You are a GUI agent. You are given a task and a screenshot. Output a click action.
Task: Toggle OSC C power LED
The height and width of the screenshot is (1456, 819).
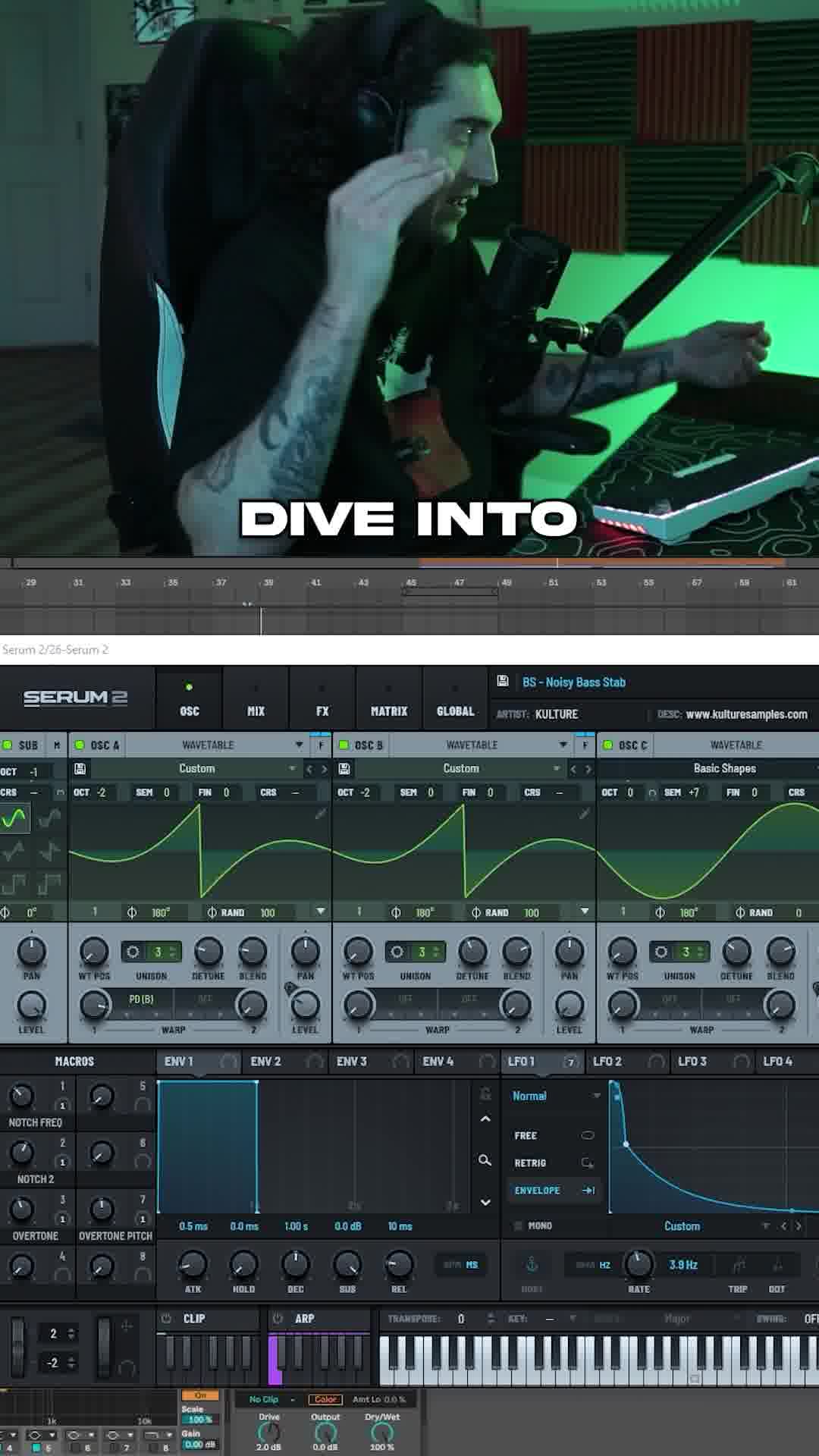(x=607, y=745)
